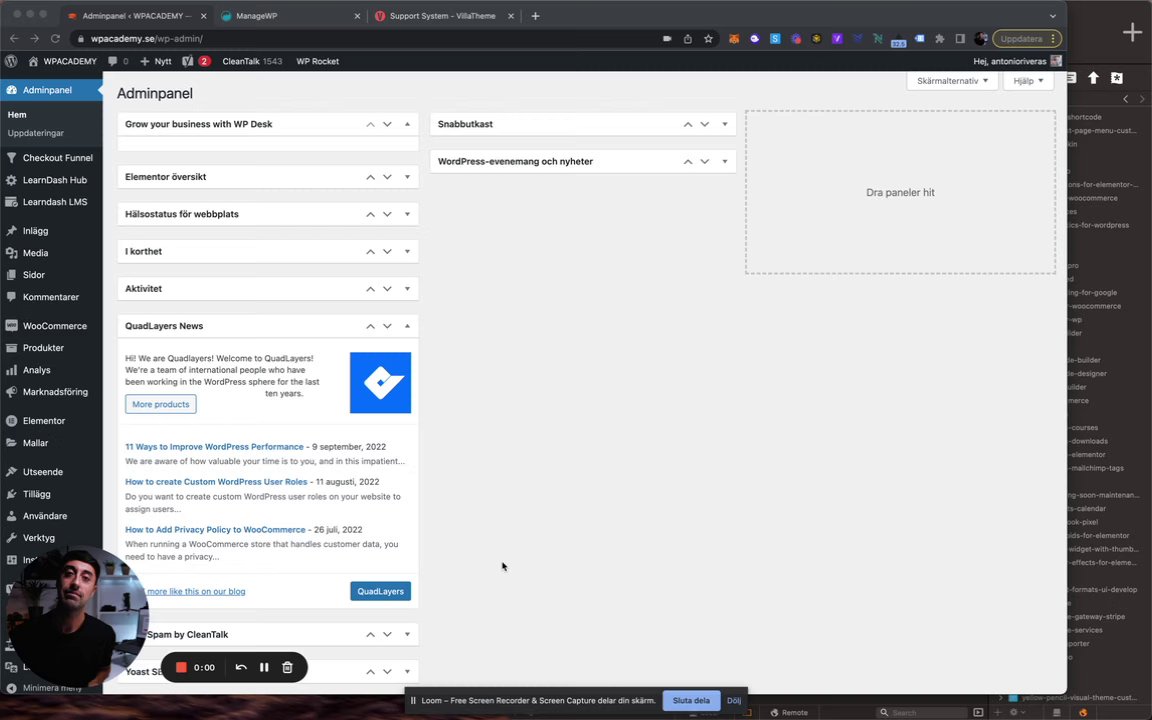
Task: Open Hej, antoniorivera account menu
Action: tap(1017, 61)
